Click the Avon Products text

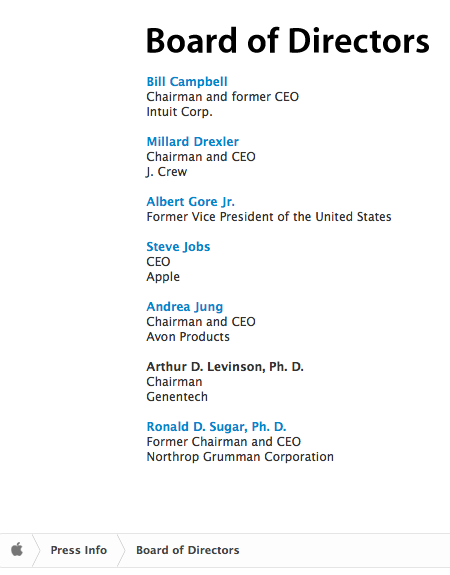coord(188,337)
